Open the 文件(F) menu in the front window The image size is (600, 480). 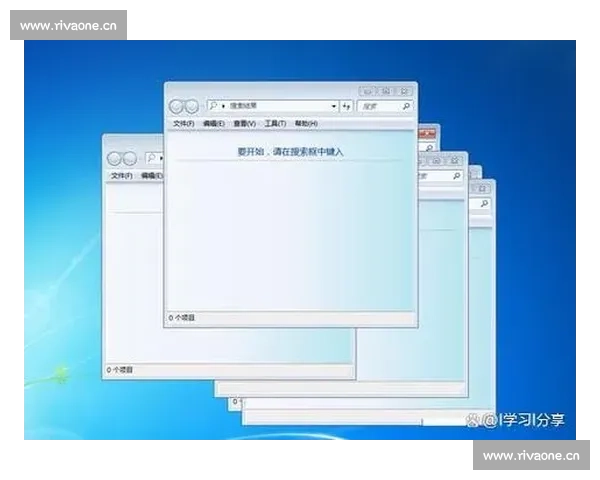(183, 123)
